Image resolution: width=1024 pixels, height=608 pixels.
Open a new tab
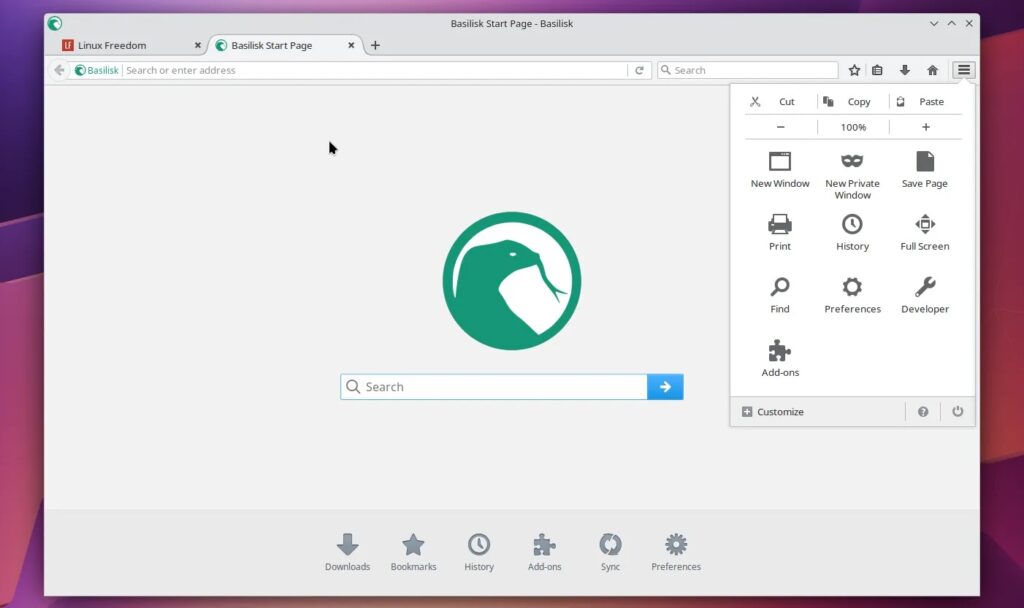375,45
